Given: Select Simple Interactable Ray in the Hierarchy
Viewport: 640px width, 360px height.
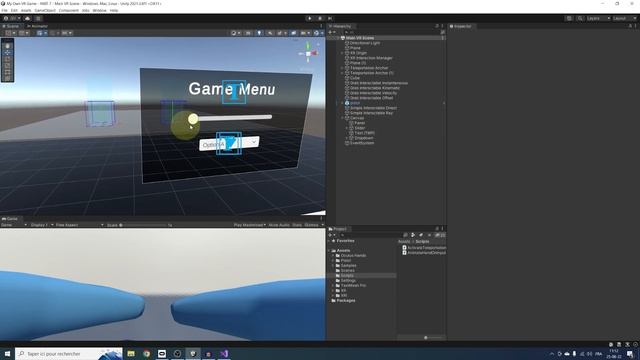Looking at the screenshot, I should click(371, 113).
